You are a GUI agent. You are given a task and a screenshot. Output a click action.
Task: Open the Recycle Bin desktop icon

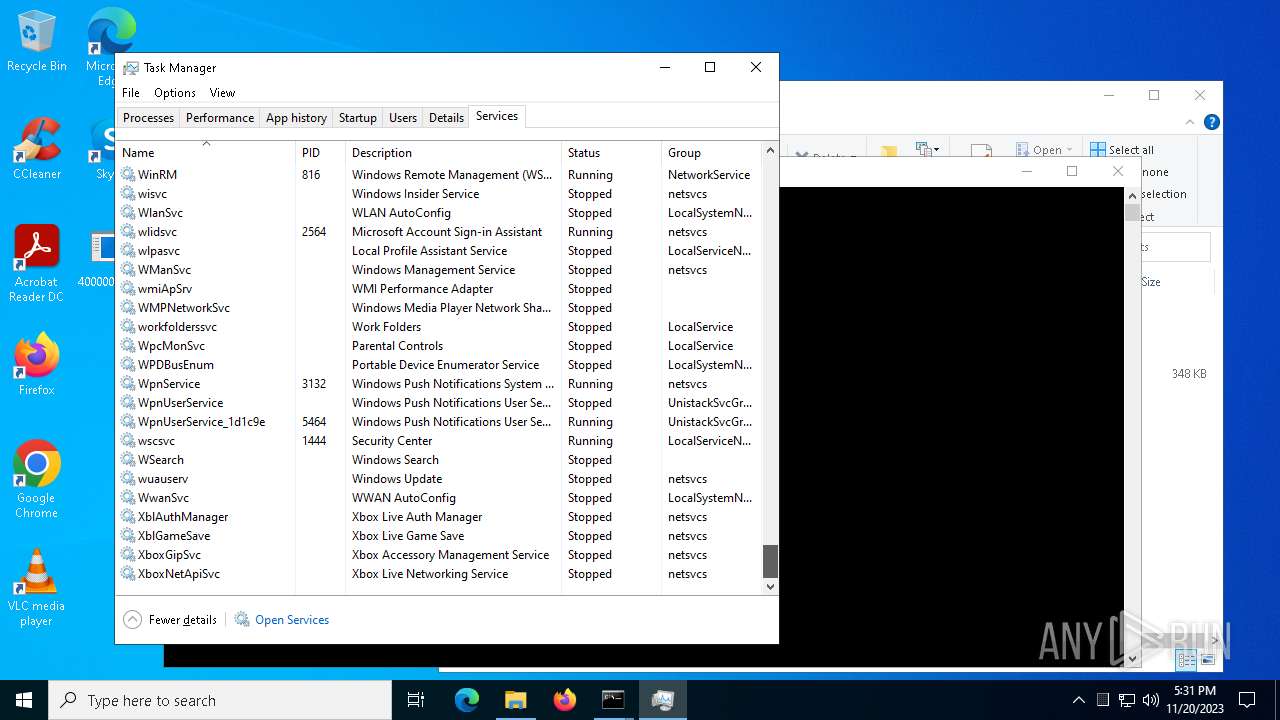(x=36, y=42)
